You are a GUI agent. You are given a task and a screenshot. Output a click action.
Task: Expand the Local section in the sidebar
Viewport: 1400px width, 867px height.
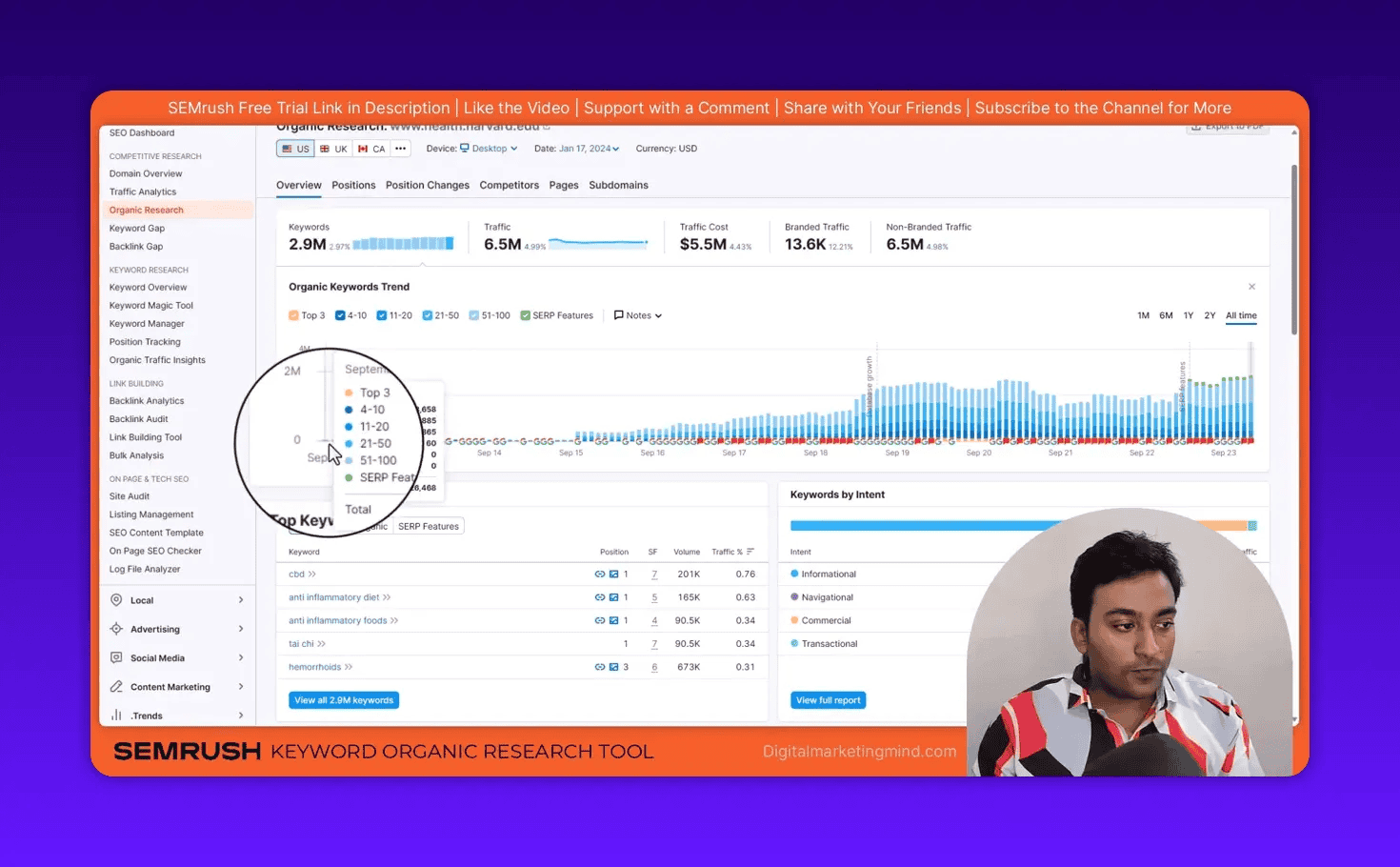point(241,600)
